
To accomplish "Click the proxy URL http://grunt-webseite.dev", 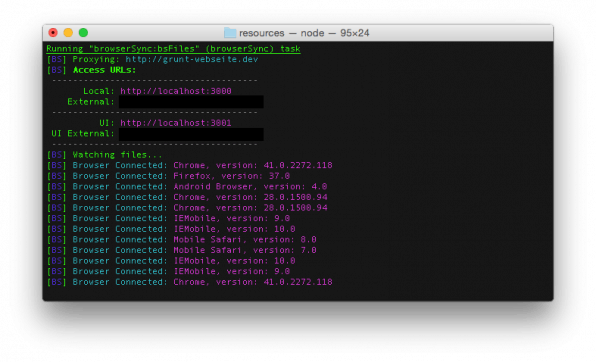I will [x=192, y=59].
